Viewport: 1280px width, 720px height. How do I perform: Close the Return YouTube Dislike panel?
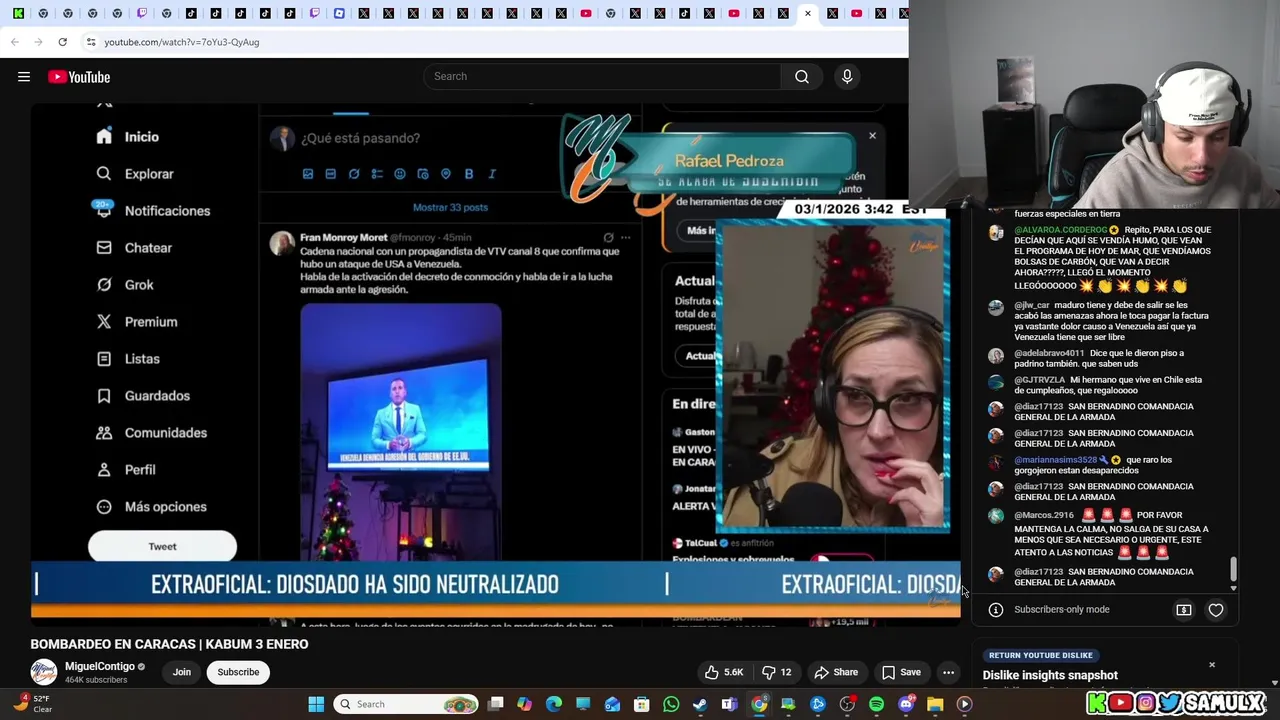1212,665
